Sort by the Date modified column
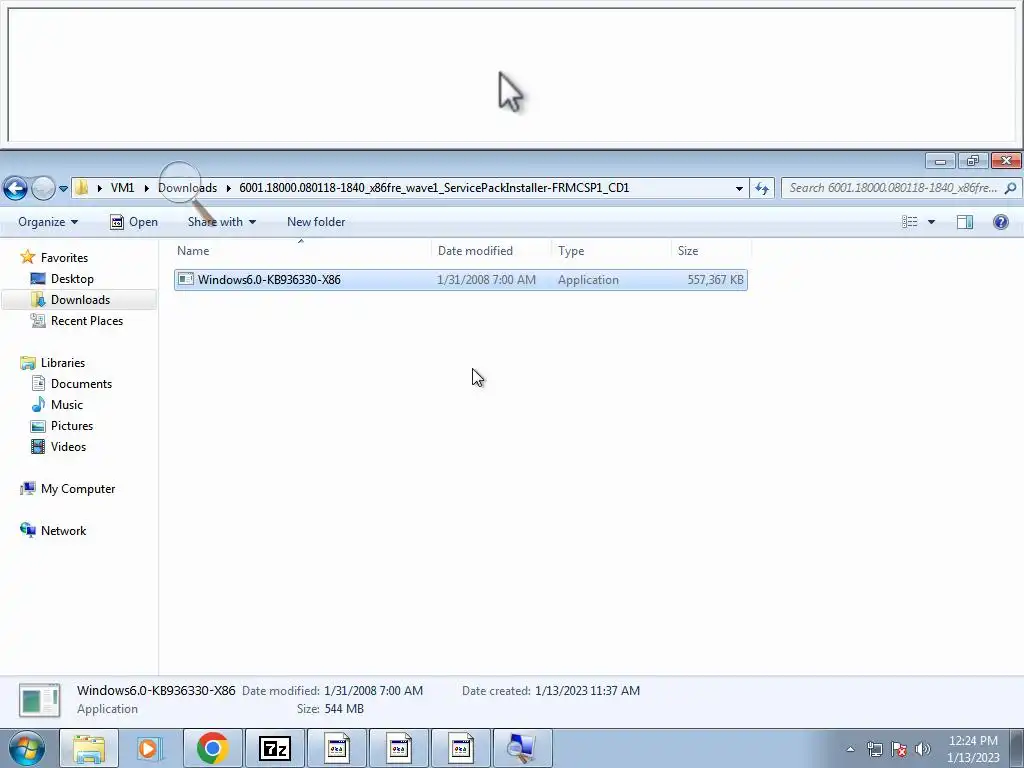 tap(475, 251)
